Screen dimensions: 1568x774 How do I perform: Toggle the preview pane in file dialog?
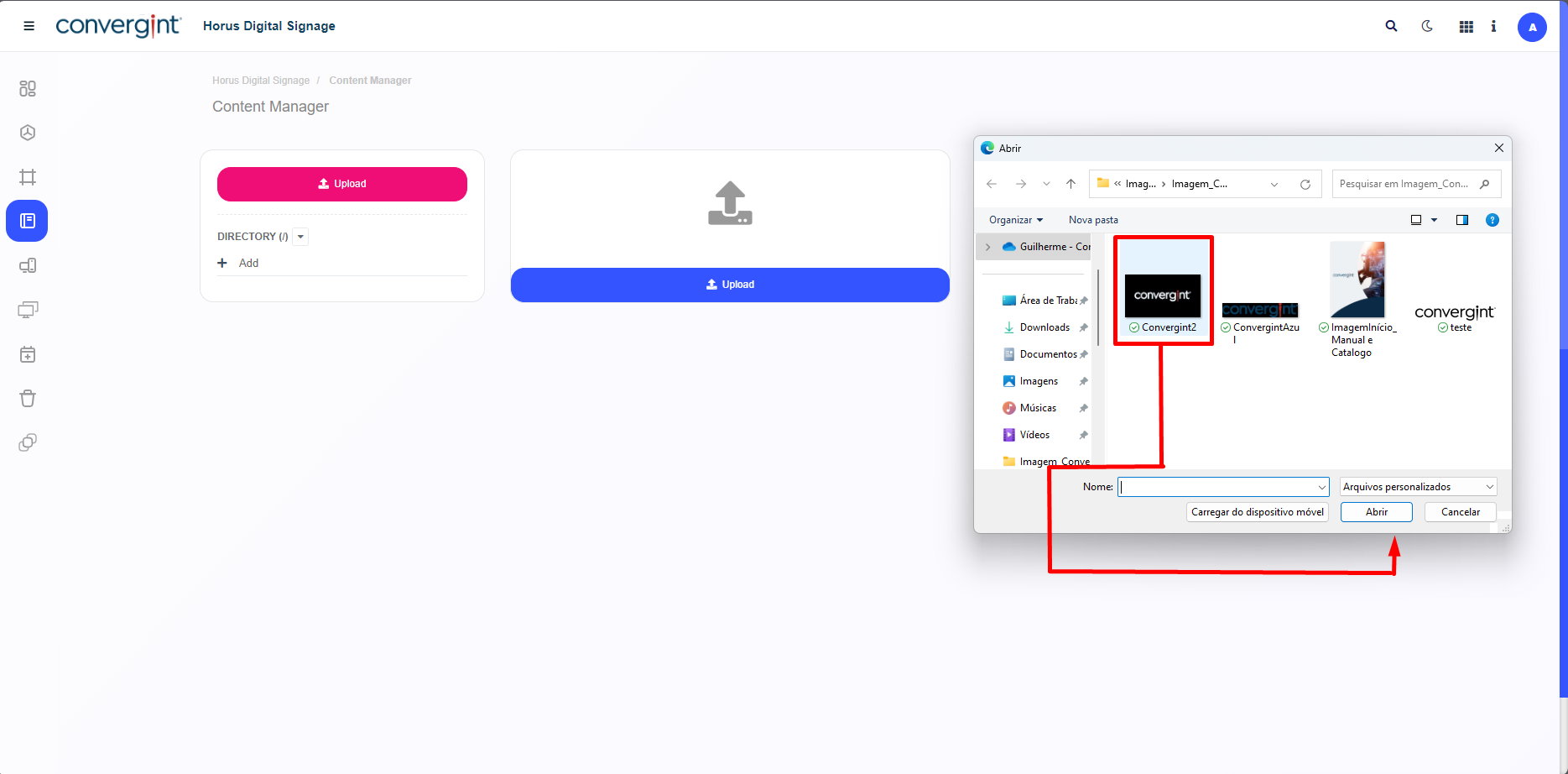(x=1462, y=220)
